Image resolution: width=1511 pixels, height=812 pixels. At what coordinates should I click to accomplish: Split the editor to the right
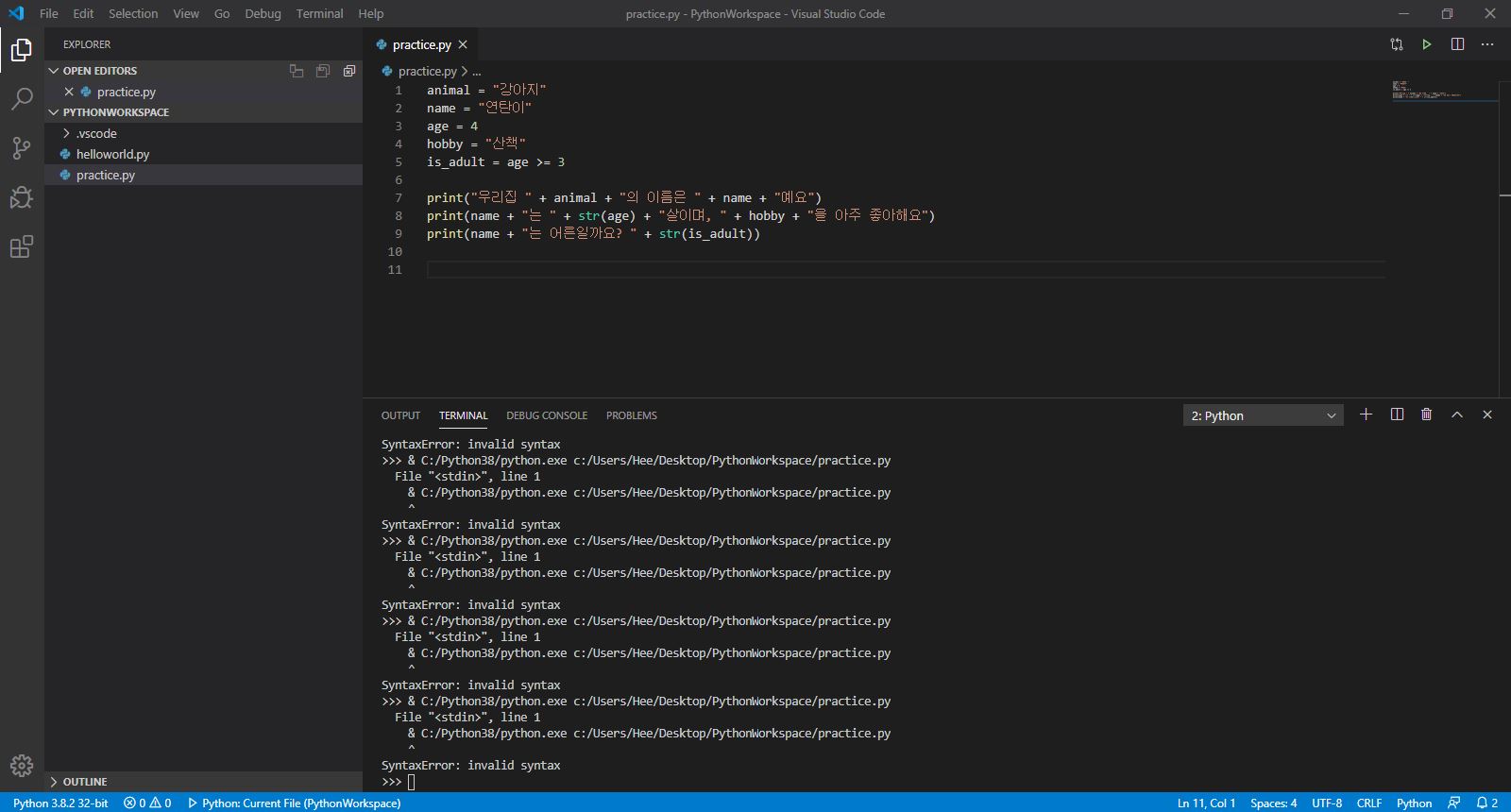tap(1457, 44)
